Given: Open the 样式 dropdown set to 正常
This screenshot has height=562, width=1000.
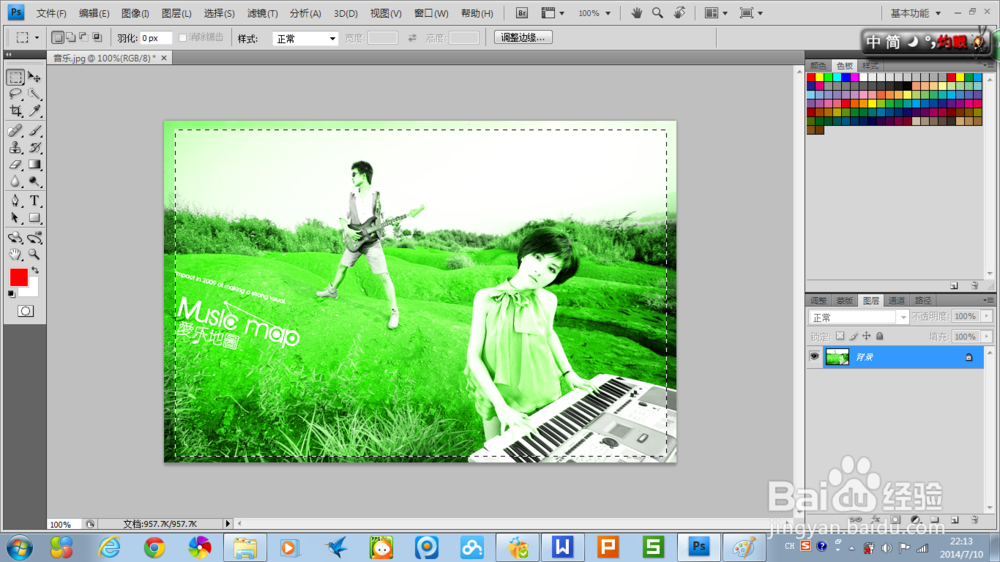Looking at the screenshot, I should click(305, 38).
